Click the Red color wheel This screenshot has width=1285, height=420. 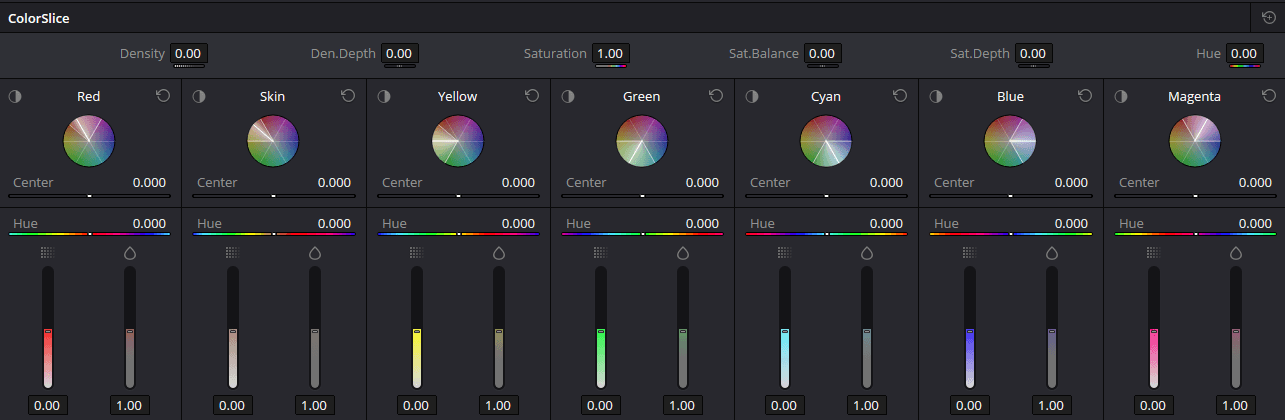tap(89, 140)
